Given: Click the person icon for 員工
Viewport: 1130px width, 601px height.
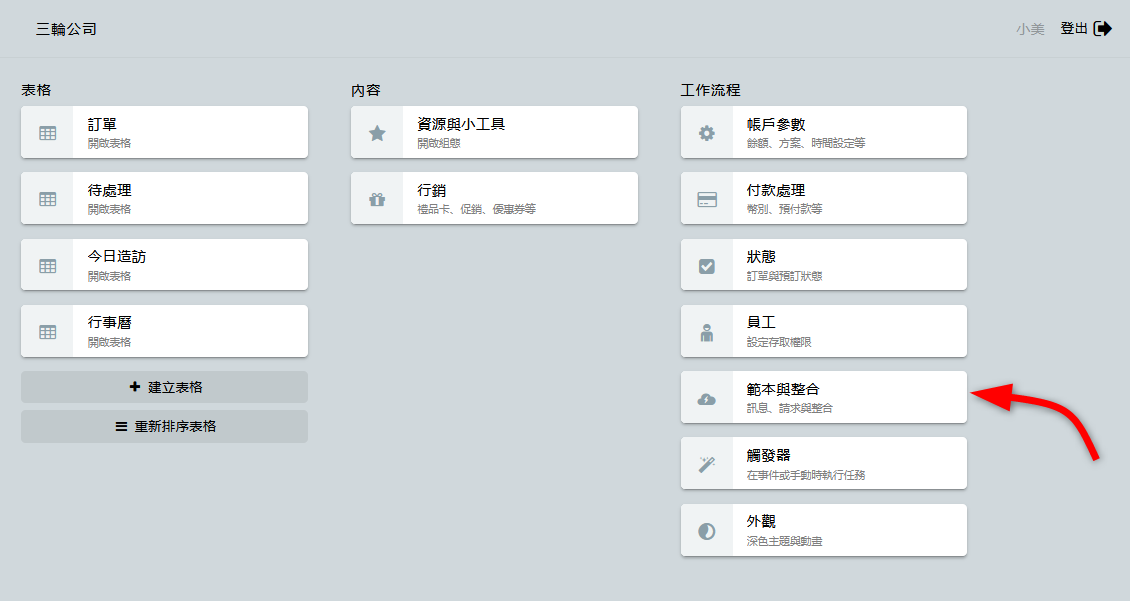Looking at the screenshot, I should pyautogui.click(x=707, y=332).
